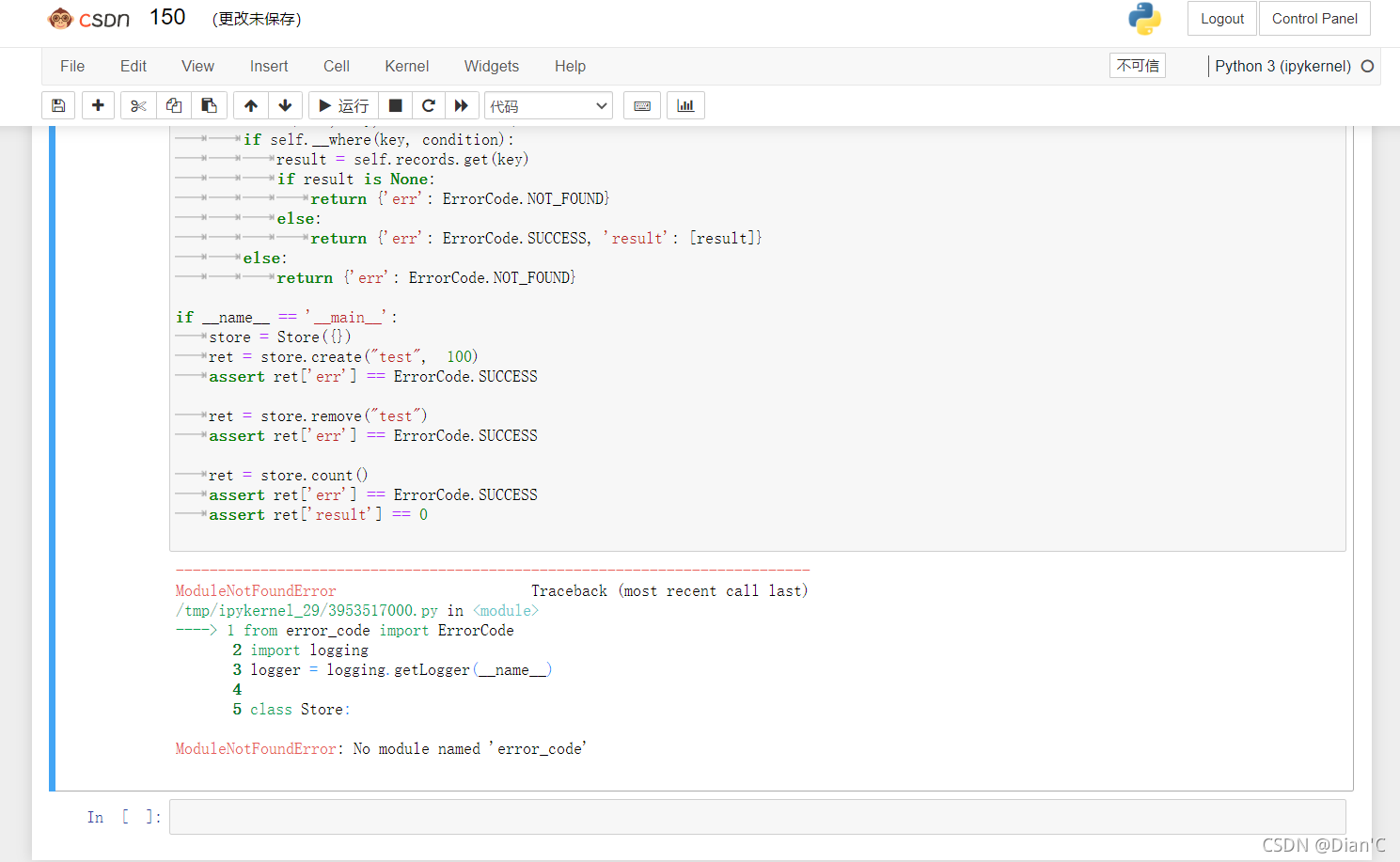The height and width of the screenshot is (862, 1400).
Task: Open the command palette keyboard icon
Action: 642,105
